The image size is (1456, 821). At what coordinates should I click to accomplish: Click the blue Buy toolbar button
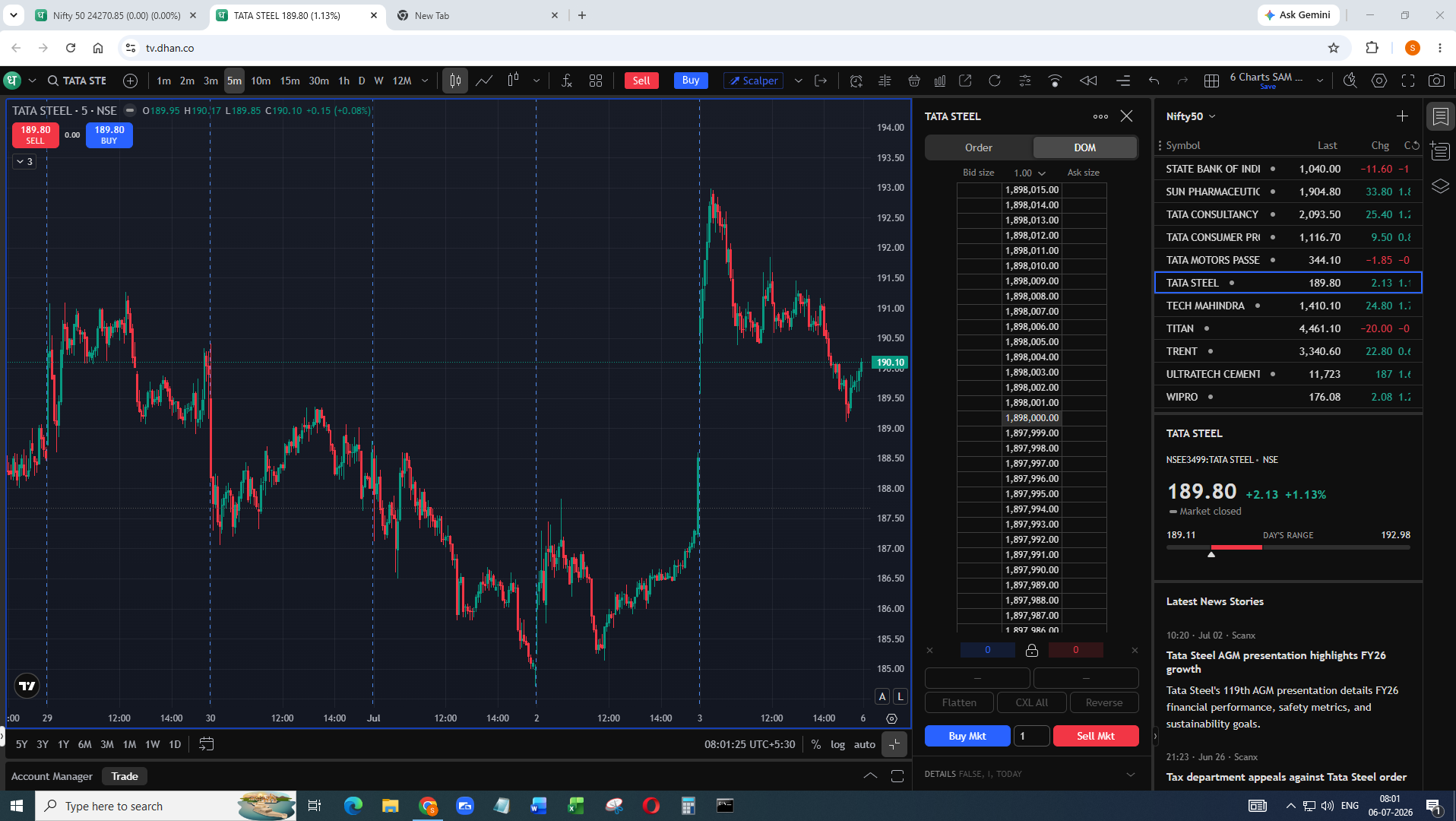tap(691, 81)
